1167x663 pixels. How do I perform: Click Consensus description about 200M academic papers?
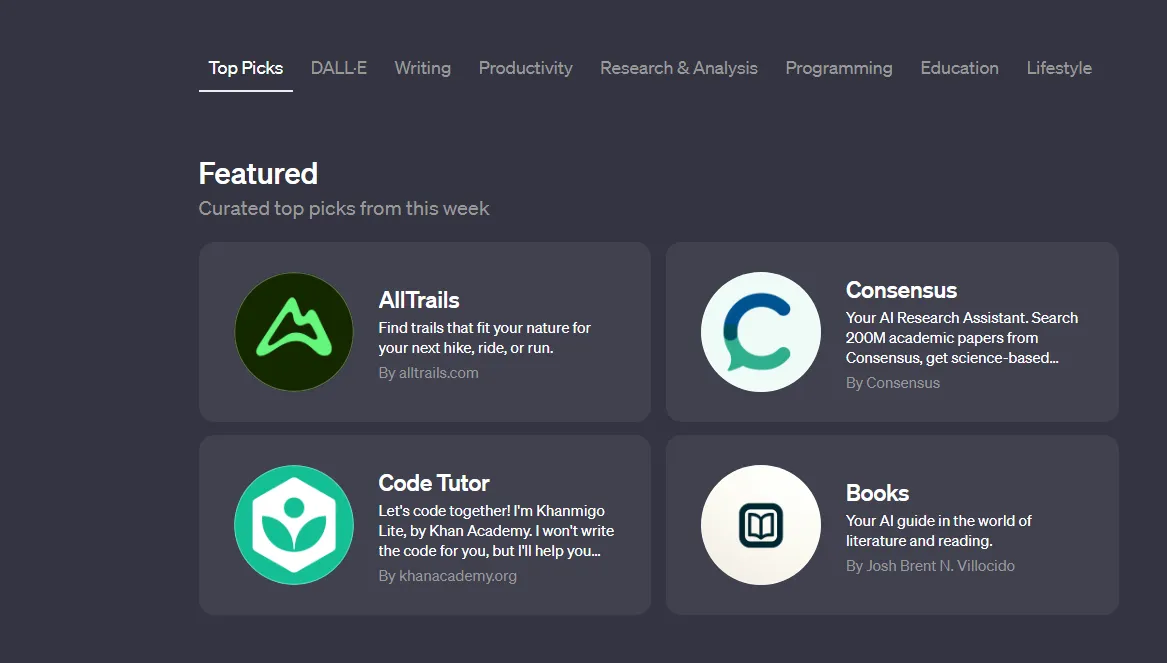tap(962, 338)
